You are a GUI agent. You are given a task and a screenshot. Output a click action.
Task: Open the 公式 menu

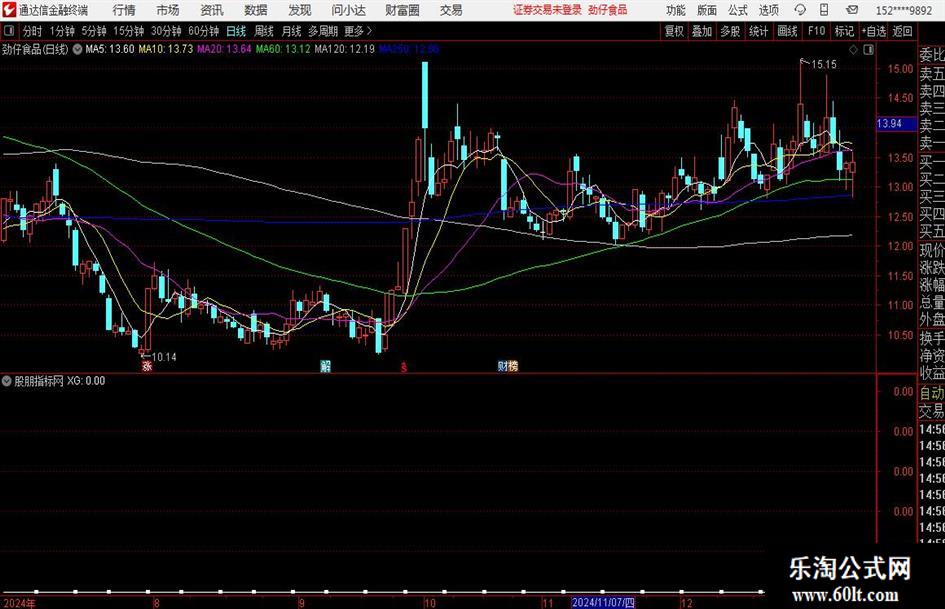pyautogui.click(x=738, y=10)
